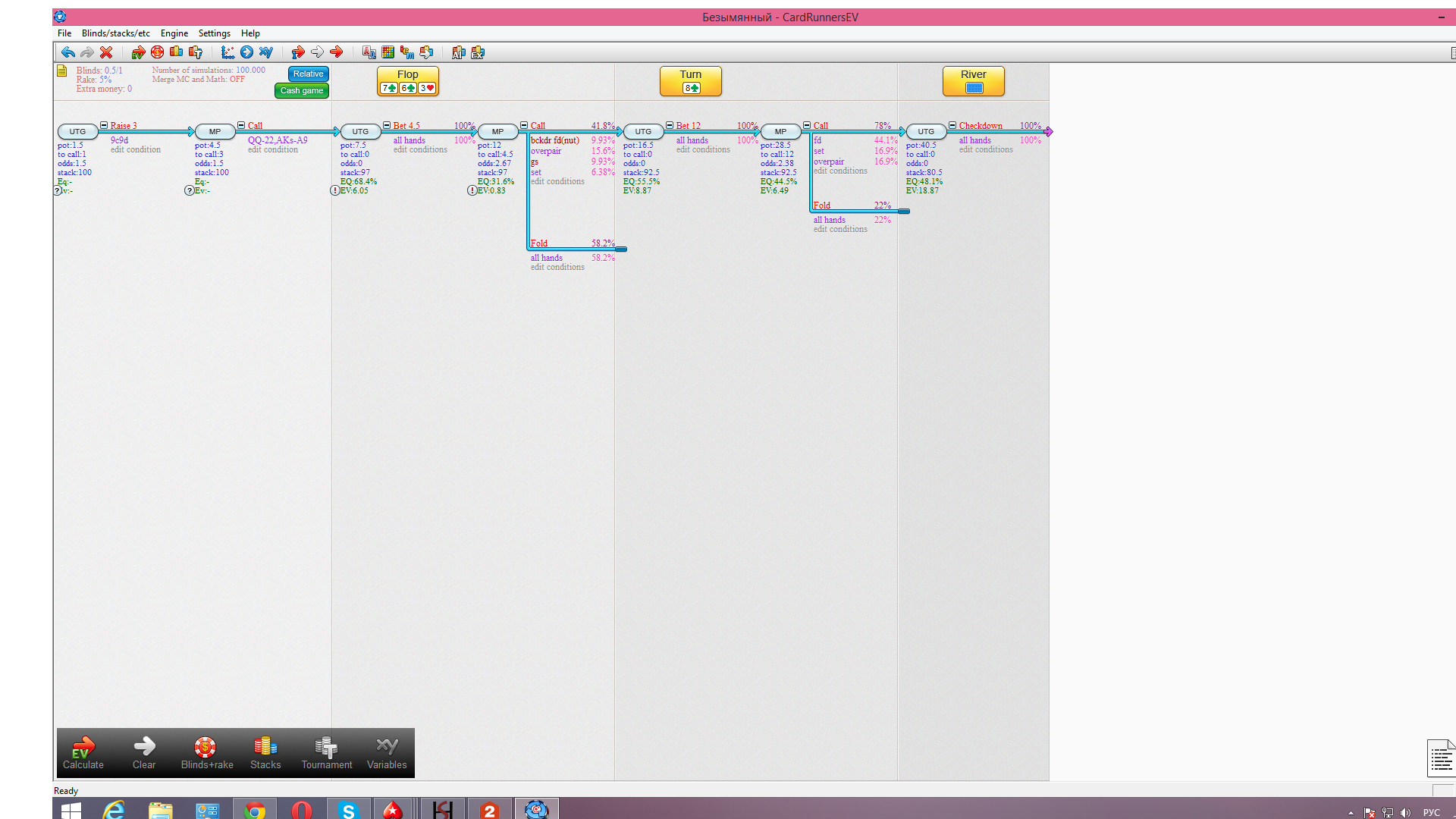Open Tournament in the bottom panel
This screenshot has height=819, width=1456.
click(x=327, y=753)
